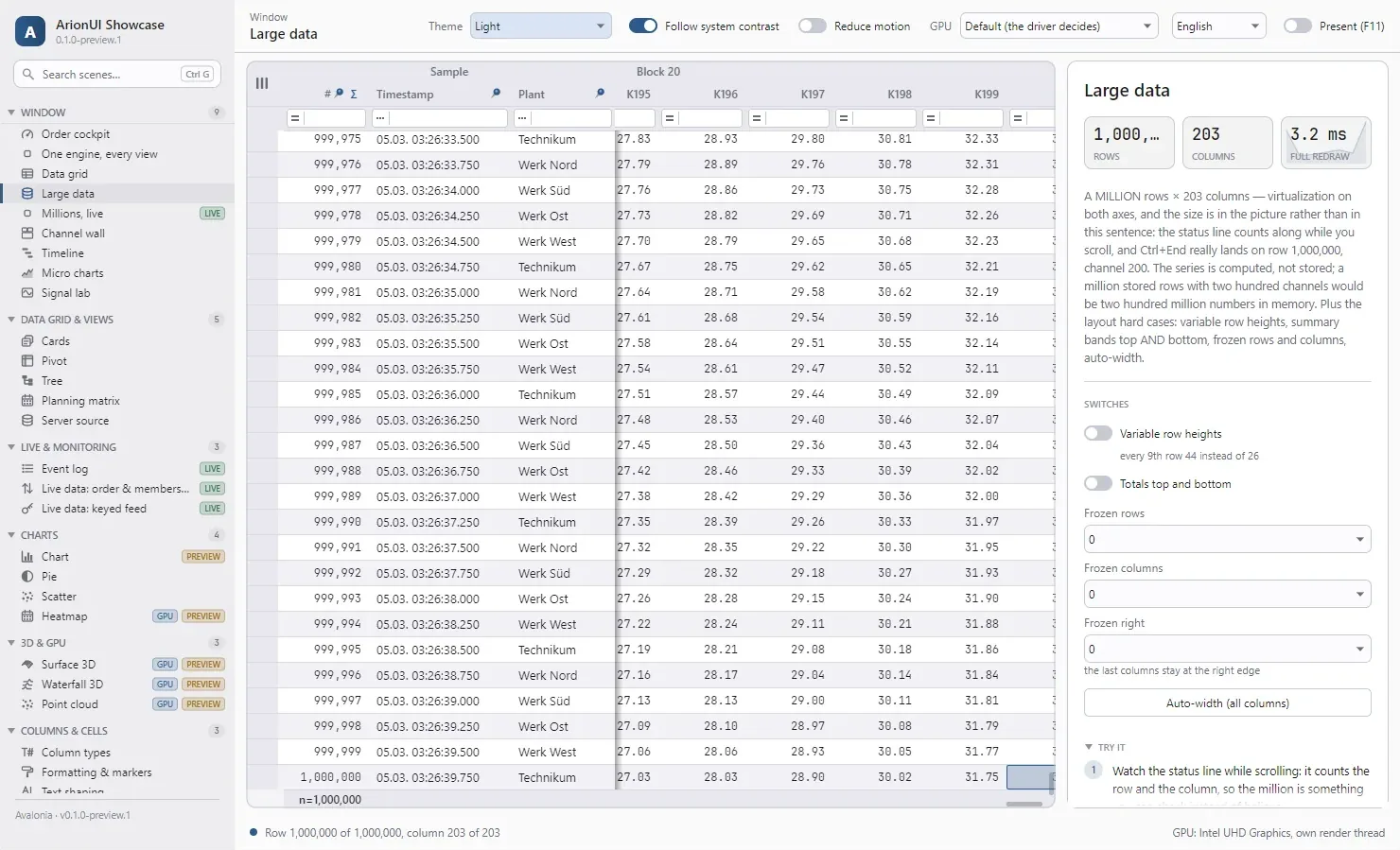Click the Heatmap grid icon

click(x=27, y=616)
